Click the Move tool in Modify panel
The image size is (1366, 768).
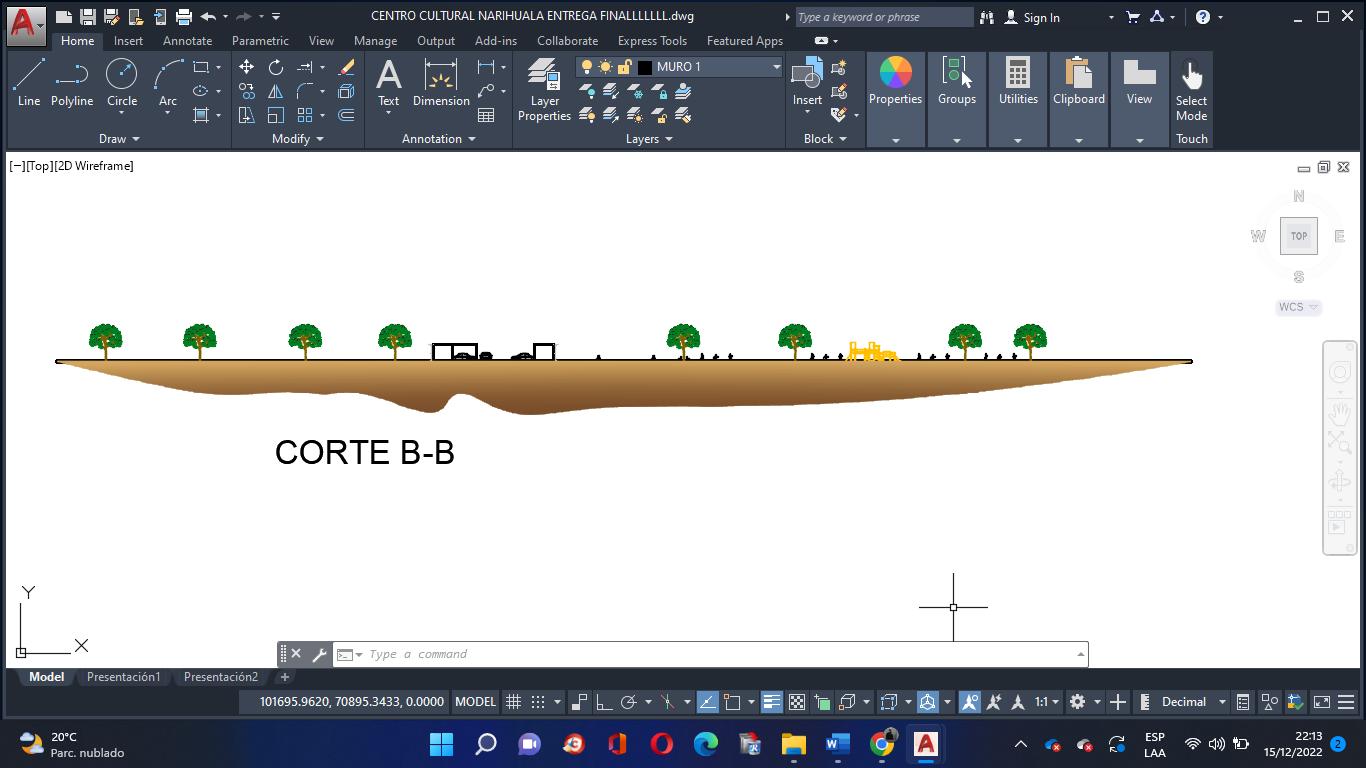pyautogui.click(x=246, y=67)
